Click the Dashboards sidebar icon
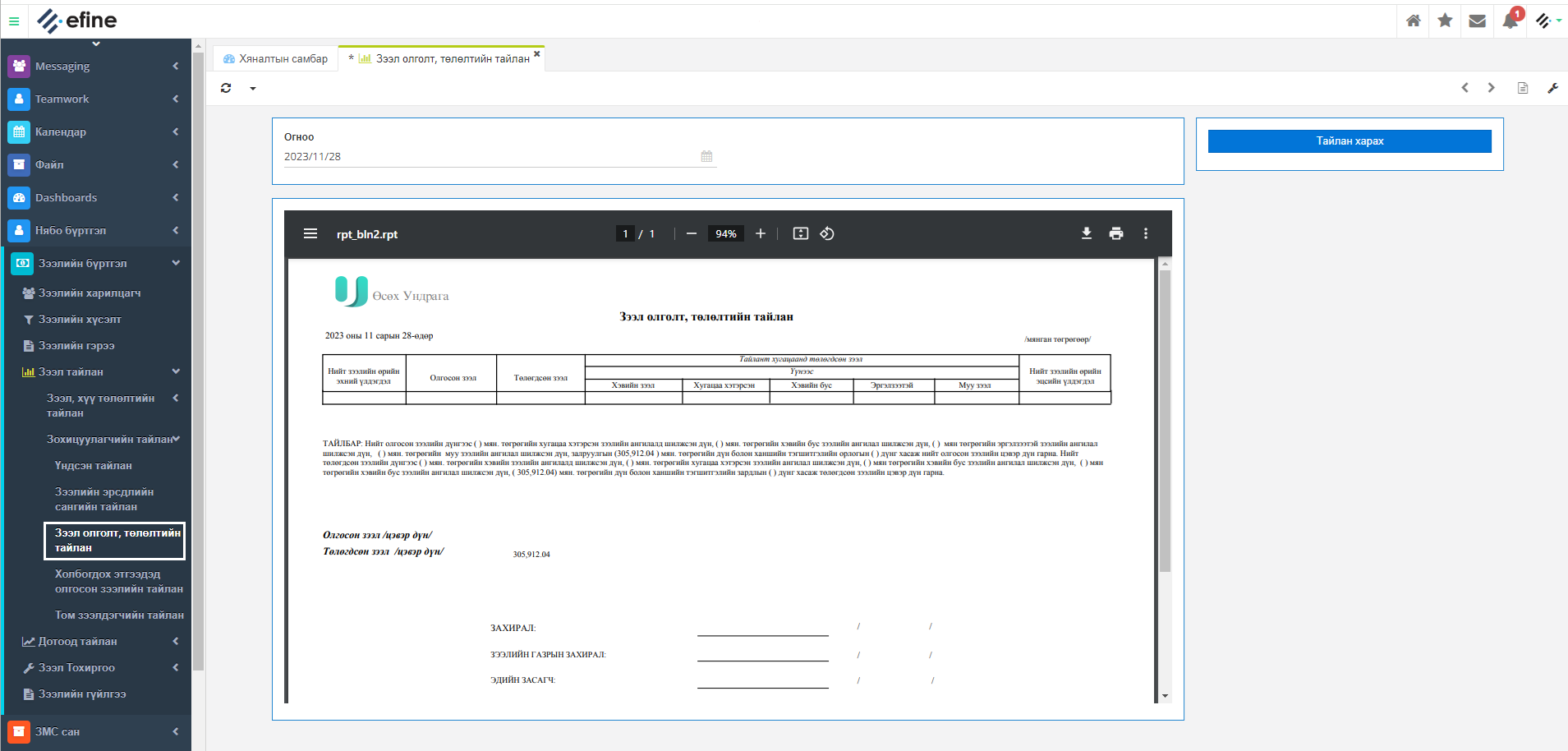Screen dimensions: 1568x751 [19, 197]
